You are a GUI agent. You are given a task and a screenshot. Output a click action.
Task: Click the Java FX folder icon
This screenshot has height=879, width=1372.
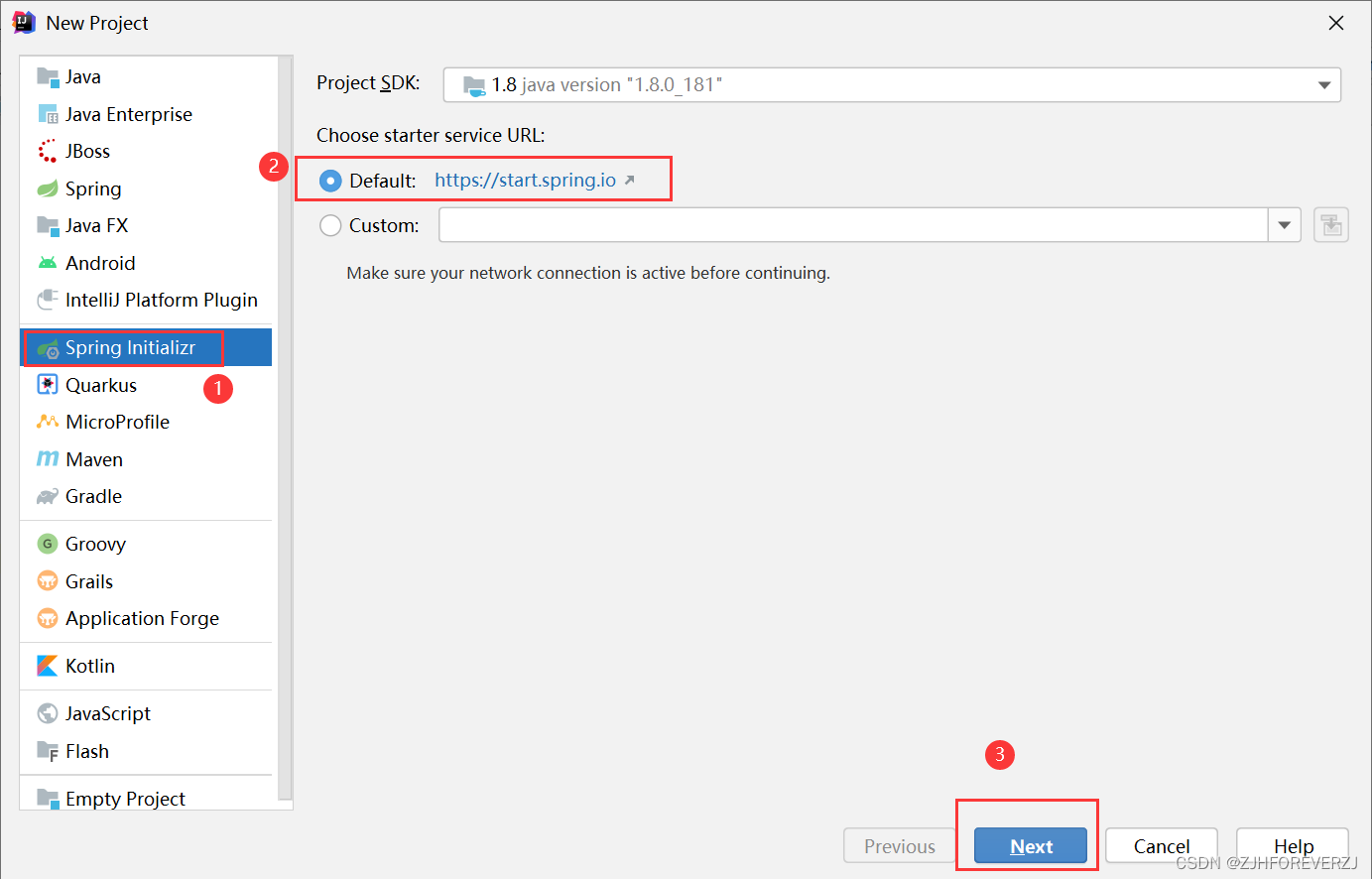[x=47, y=225]
